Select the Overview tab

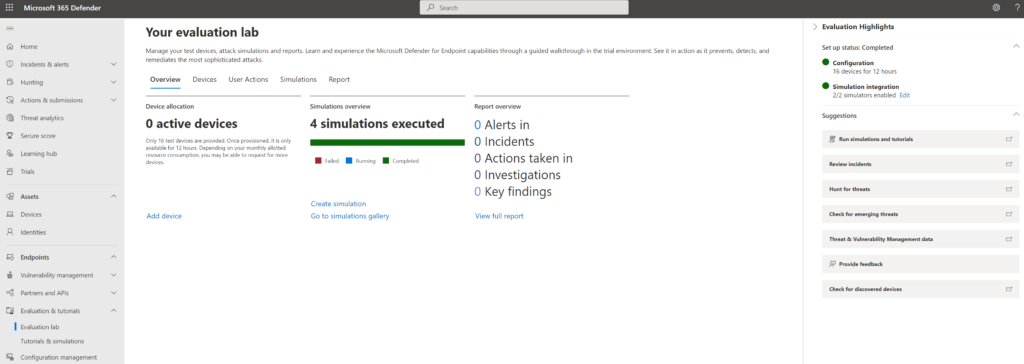click(x=165, y=79)
